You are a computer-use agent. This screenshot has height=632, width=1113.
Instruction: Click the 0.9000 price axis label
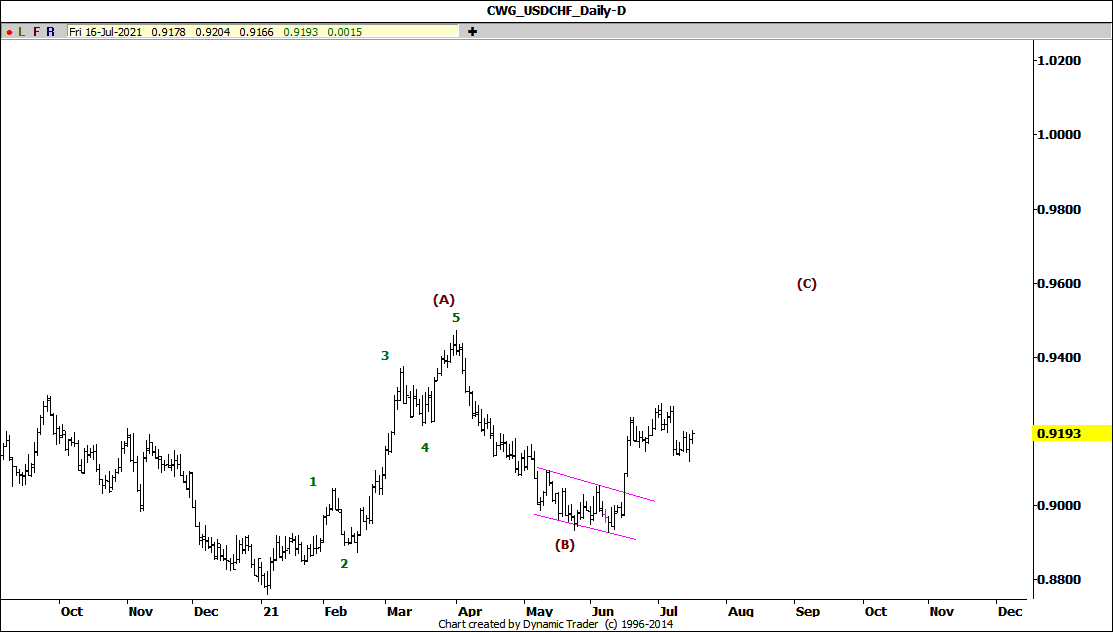[1060, 506]
